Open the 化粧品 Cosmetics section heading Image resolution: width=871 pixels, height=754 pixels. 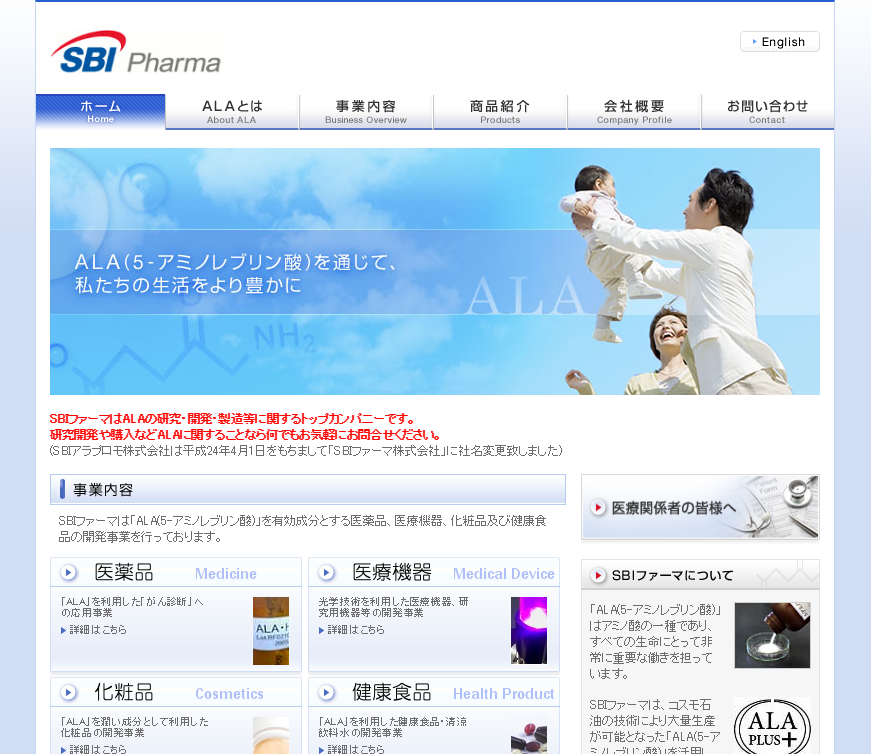click(176, 692)
